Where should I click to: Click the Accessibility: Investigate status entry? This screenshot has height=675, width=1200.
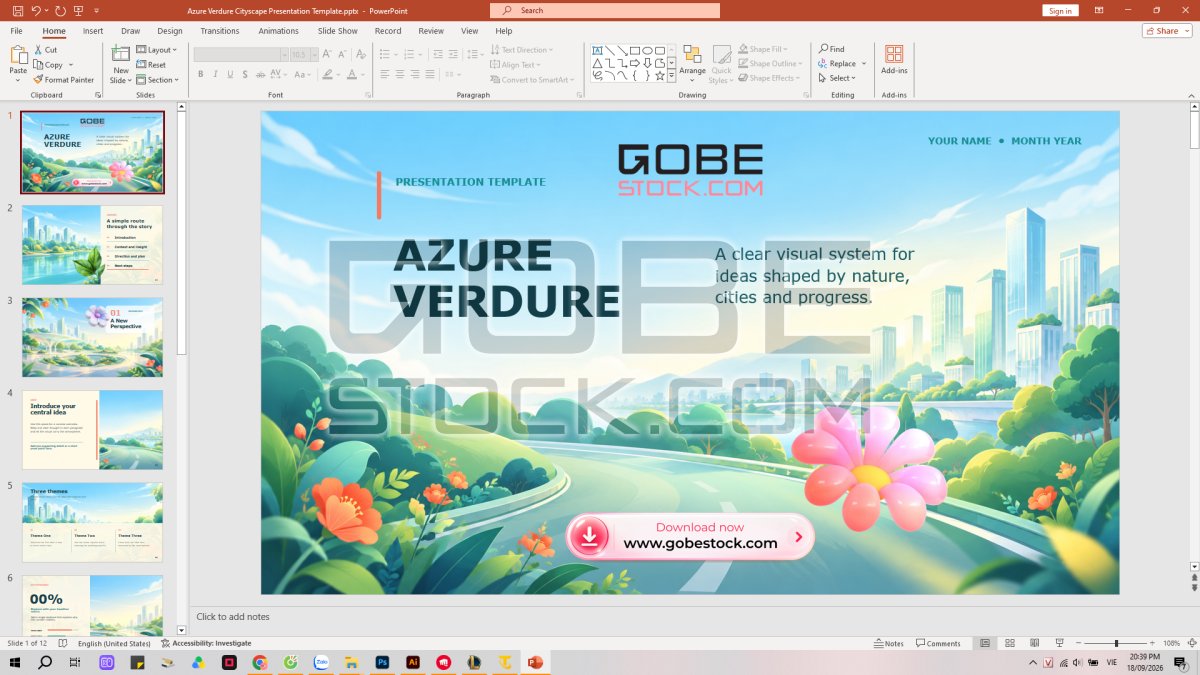206,643
